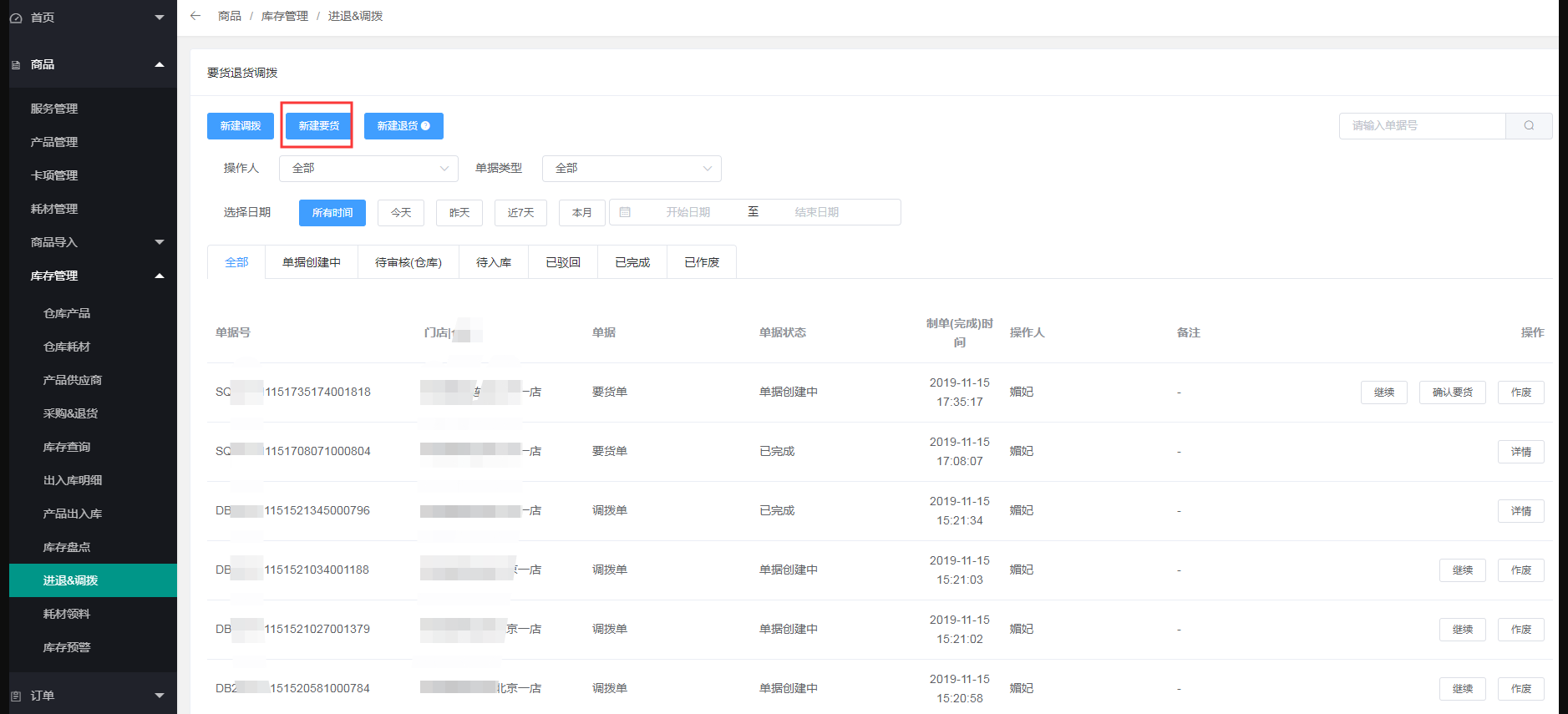Click the 库存管理 breadcrumb link

[285, 16]
